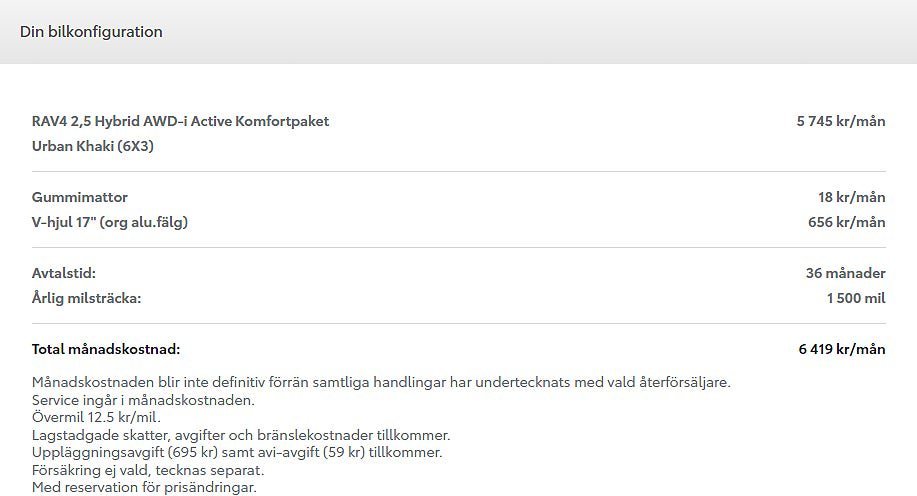Click the 656 kr/mån wheel price

(846, 223)
